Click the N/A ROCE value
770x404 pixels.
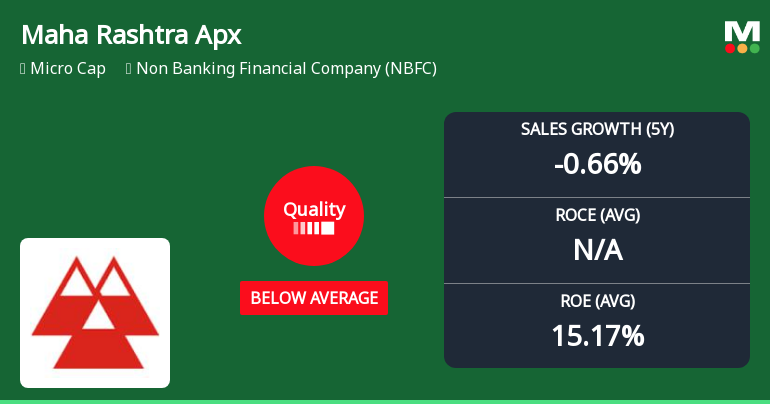[597, 249]
